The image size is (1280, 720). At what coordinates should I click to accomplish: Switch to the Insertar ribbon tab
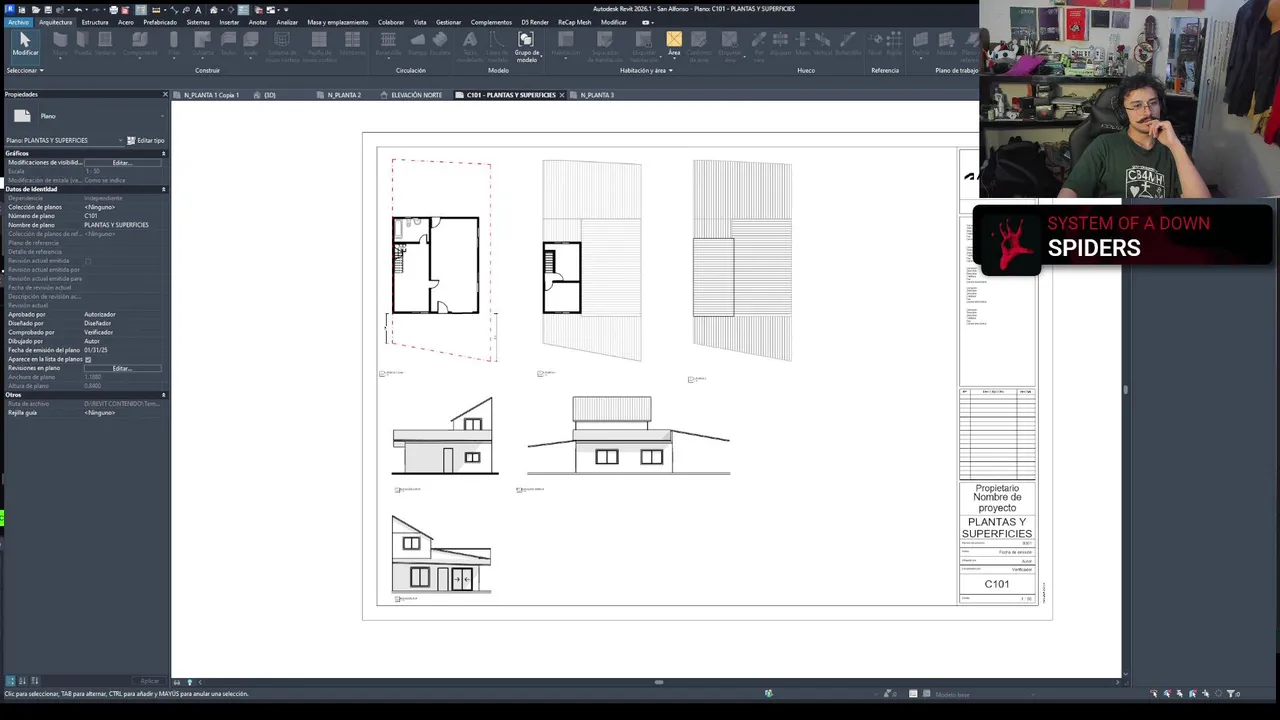coord(229,22)
